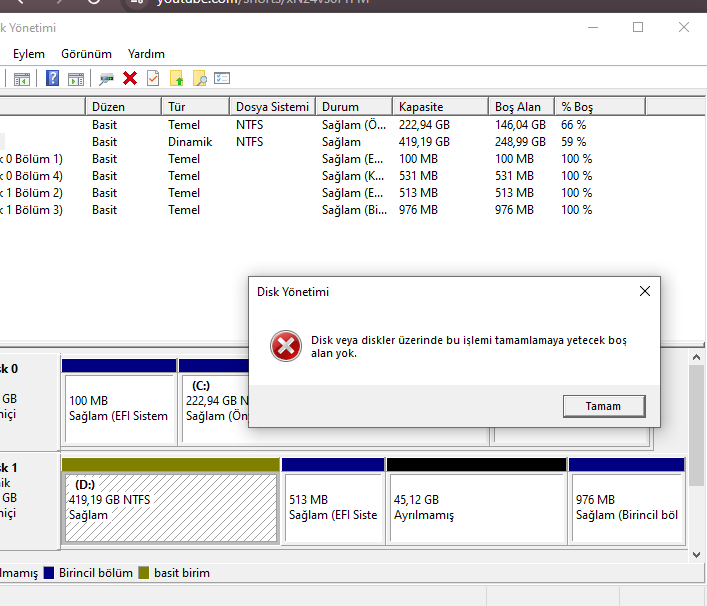Maximize the Disk Yönetimi window
The width and height of the screenshot is (707, 606).
pyautogui.click(x=638, y=28)
